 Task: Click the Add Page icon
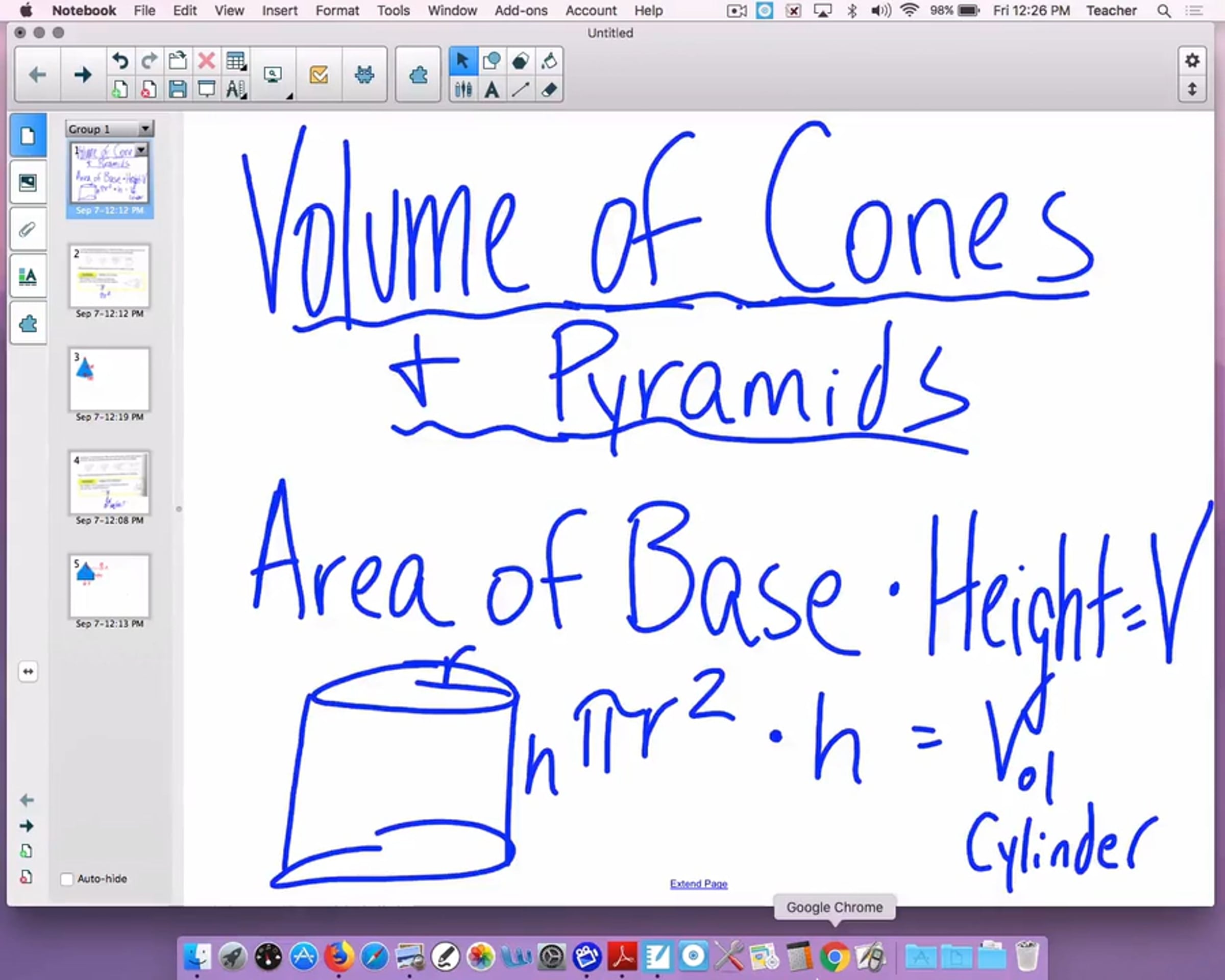pyautogui.click(x=120, y=89)
